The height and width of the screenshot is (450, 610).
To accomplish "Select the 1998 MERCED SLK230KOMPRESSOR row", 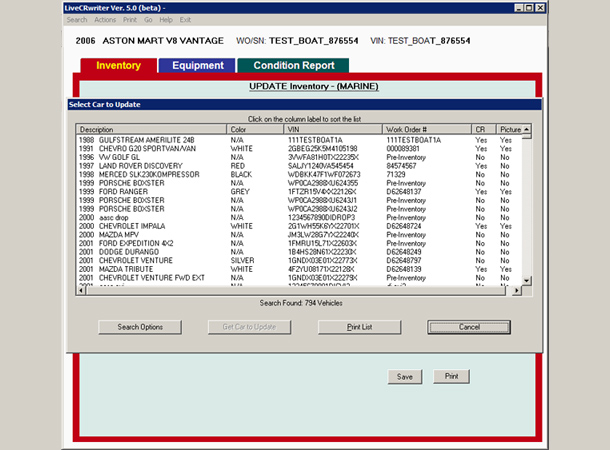I will (x=299, y=174).
